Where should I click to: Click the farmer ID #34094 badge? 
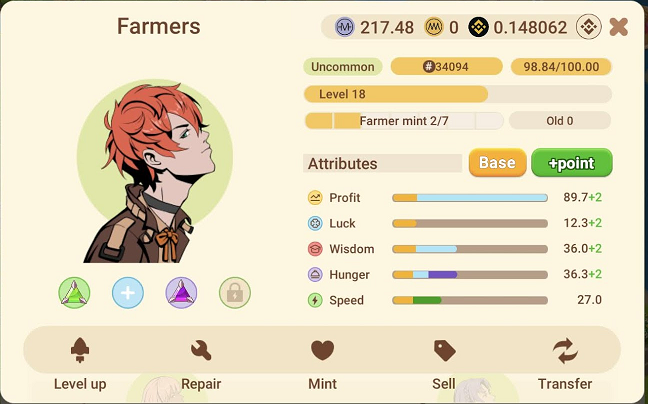click(x=446, y=67)
